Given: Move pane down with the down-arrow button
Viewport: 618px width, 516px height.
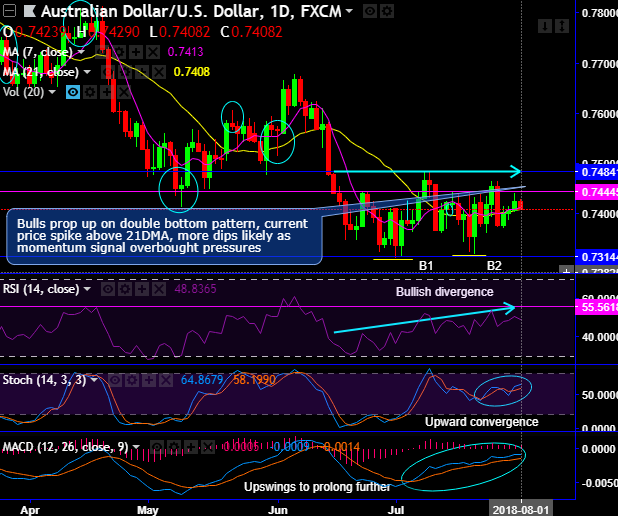Looking at the screenshot, I should 545,26.
